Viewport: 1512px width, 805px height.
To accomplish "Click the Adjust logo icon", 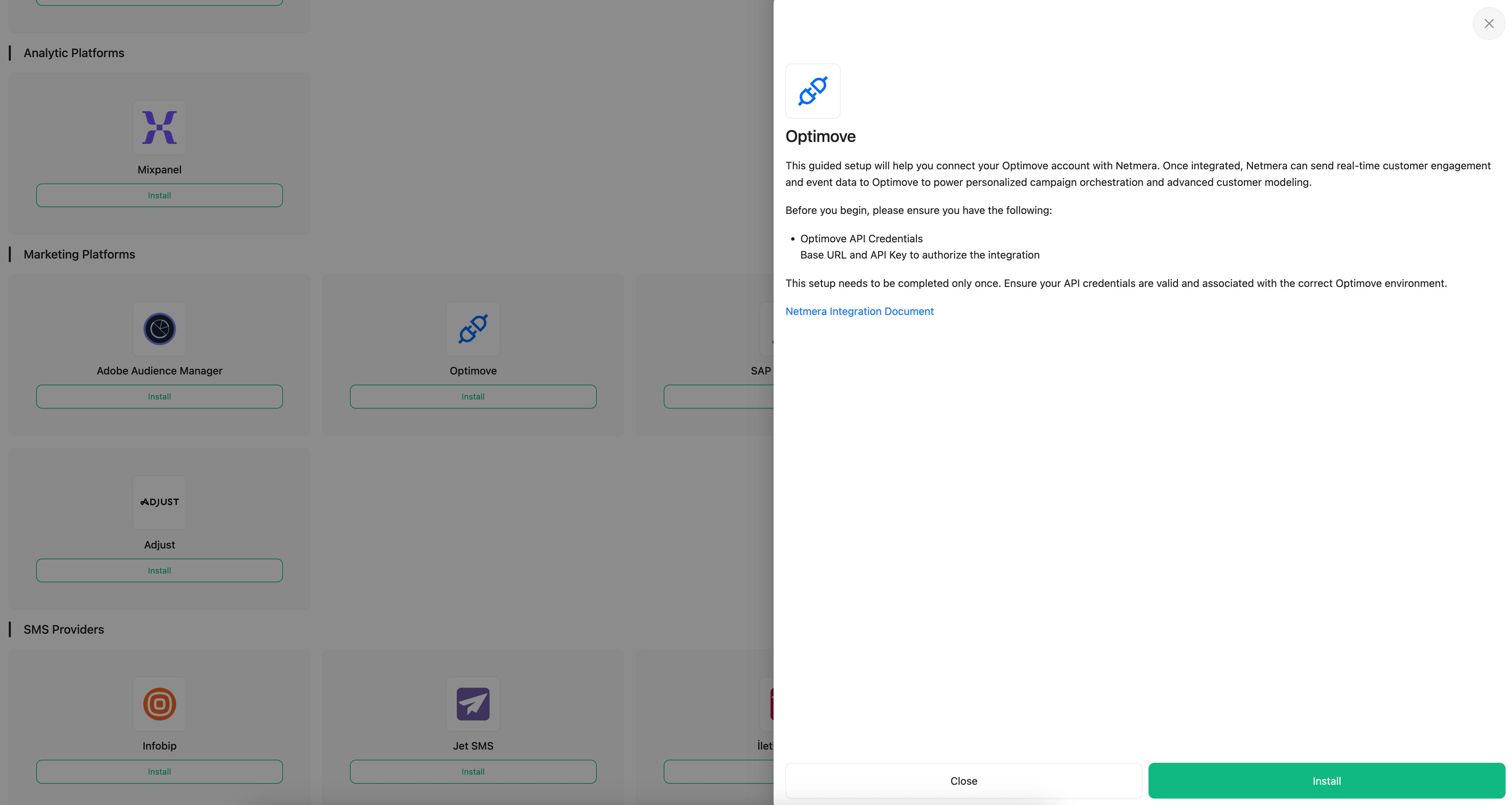I will [x=159, y=502].
